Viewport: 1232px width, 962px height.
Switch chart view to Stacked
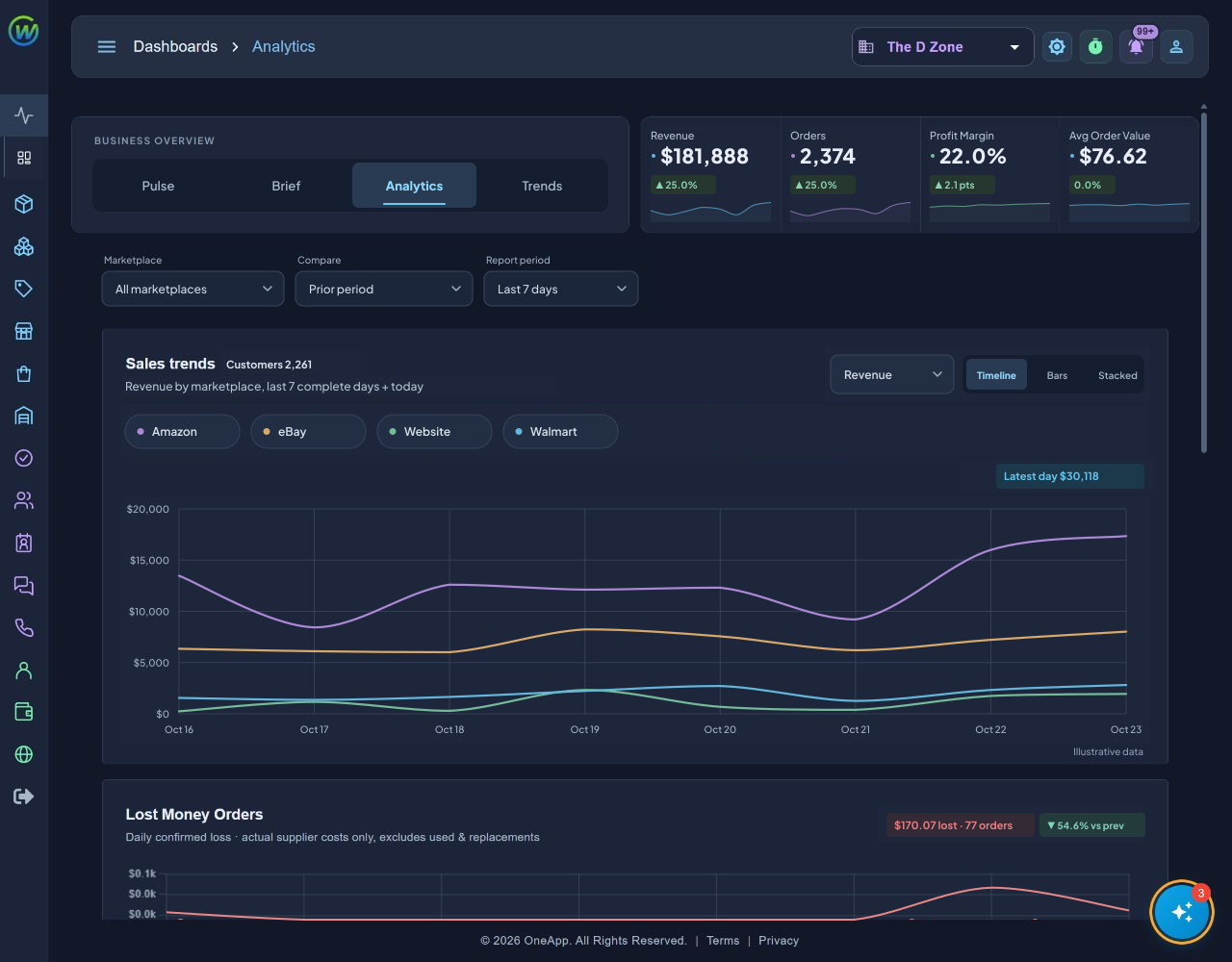pos(1117,375)
